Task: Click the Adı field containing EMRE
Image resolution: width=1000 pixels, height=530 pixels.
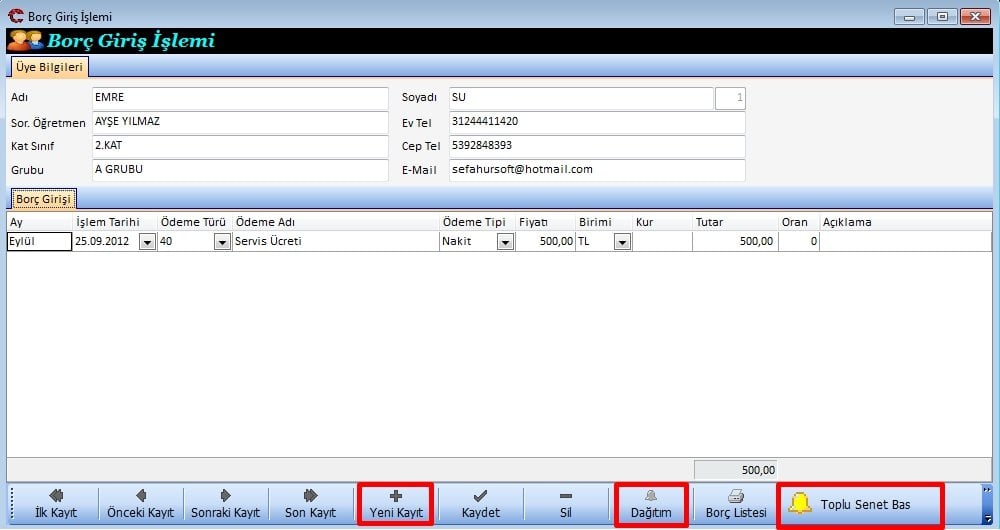Action: click(239, 98)
